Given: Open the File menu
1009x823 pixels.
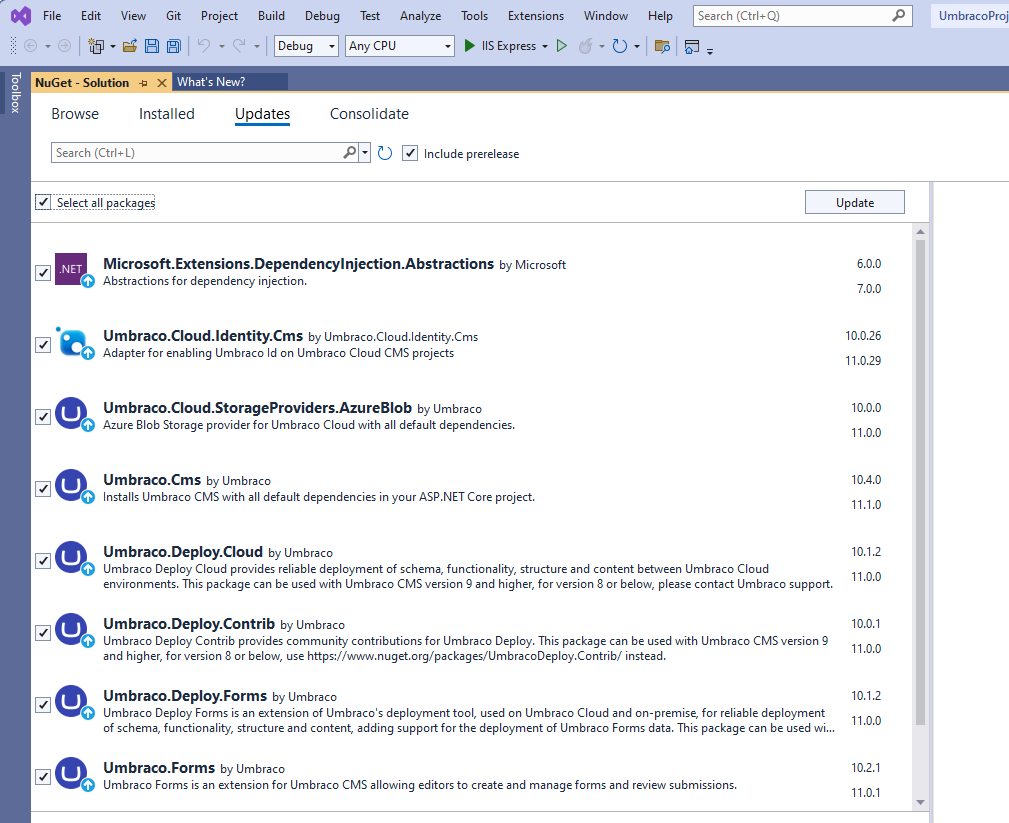Looking at the screenshot, I should (52, 15).
